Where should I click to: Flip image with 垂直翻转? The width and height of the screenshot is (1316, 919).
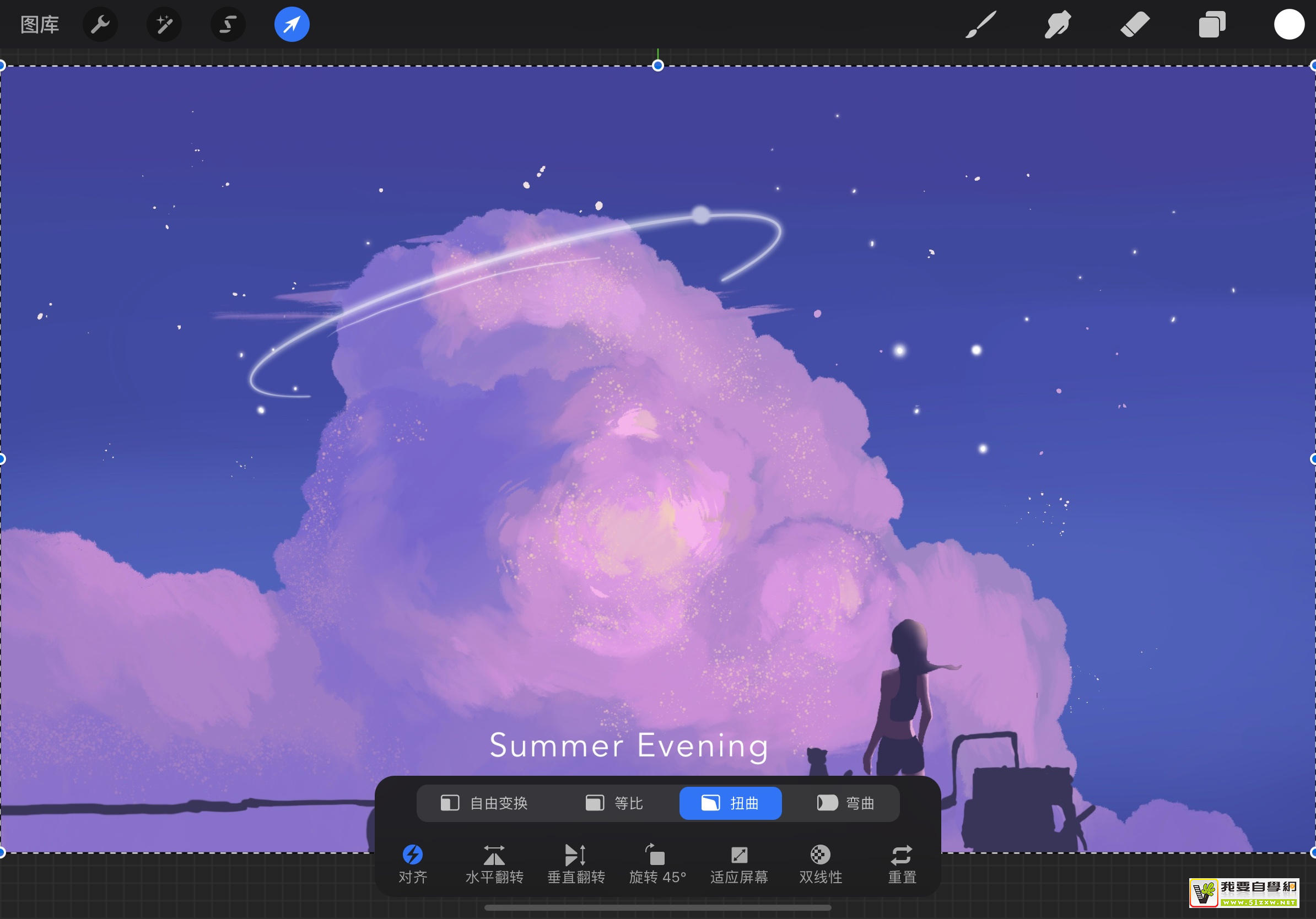[x=575, y=863]
